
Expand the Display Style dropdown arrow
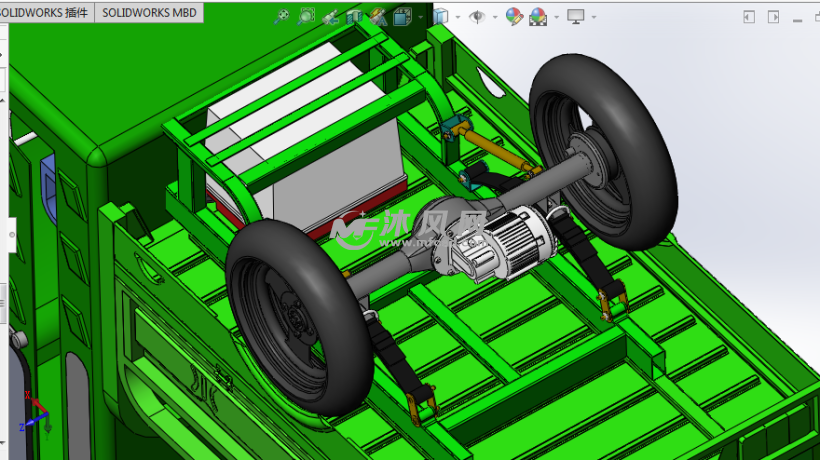[459, 17]
